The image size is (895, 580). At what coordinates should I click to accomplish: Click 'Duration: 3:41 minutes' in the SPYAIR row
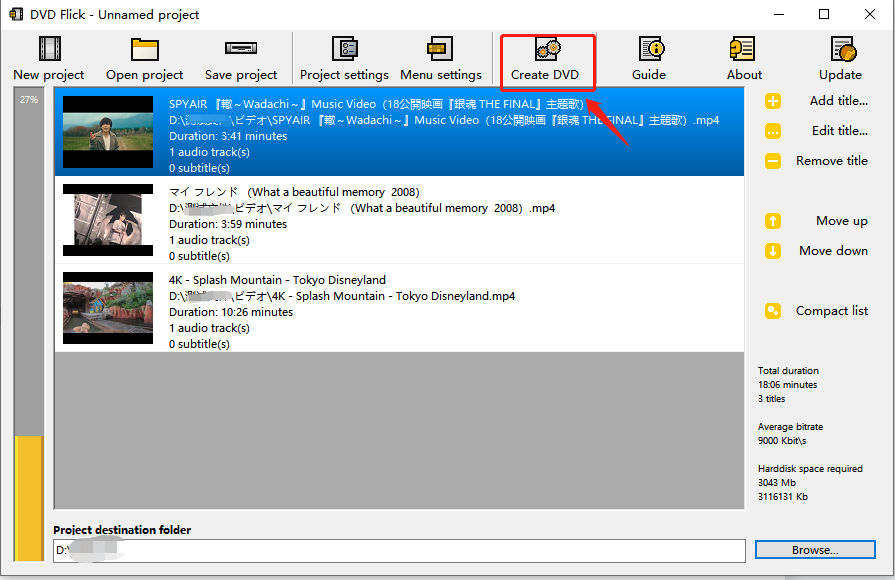(228, 136)
